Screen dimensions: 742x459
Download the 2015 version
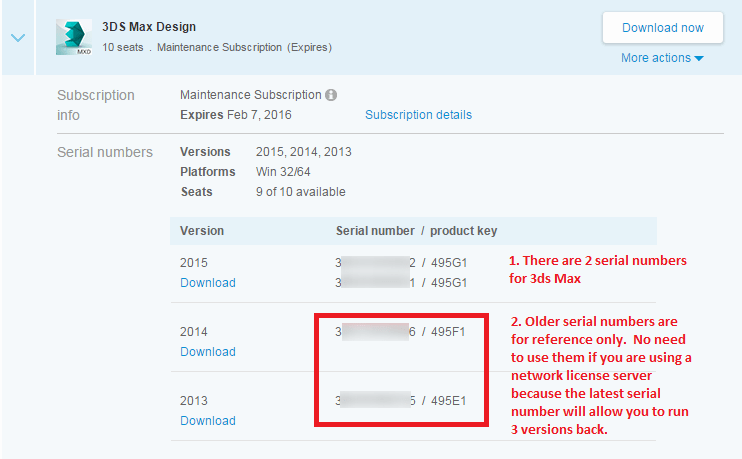(208, 282)
